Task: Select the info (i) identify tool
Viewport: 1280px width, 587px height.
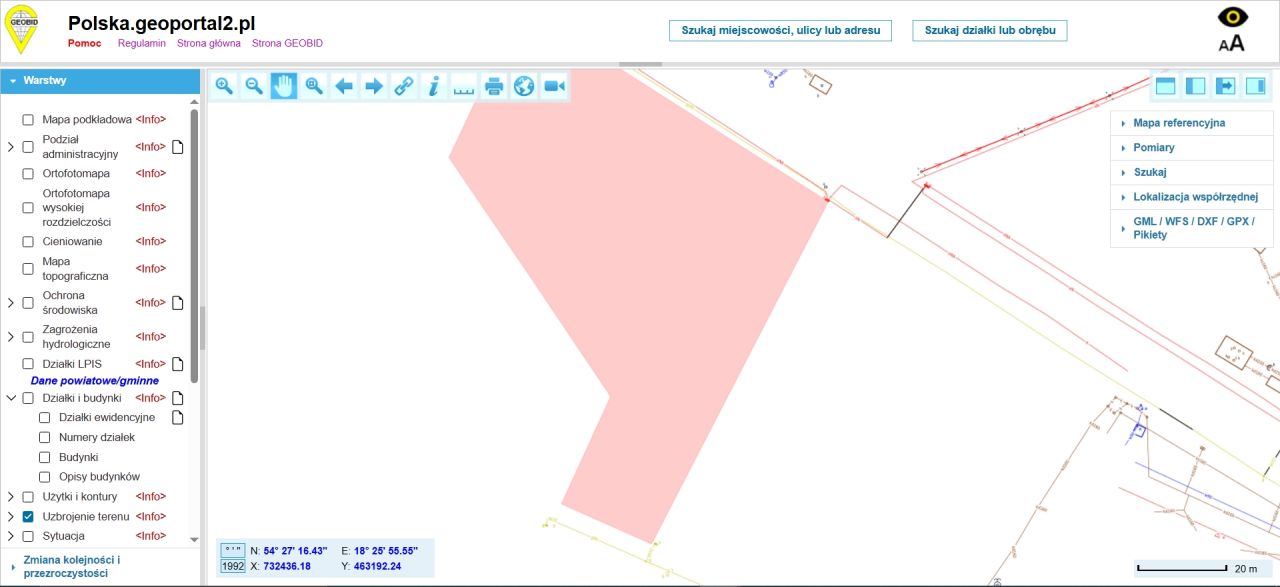Action: pos(434,86)
